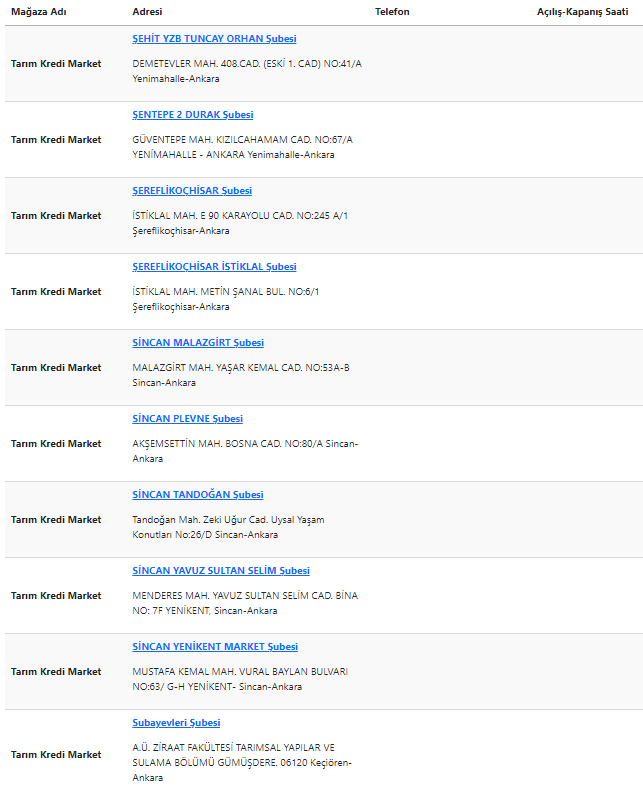Select the İSTİKLAL MAH. E 90 KARAYOLU address

pos(240,223)
